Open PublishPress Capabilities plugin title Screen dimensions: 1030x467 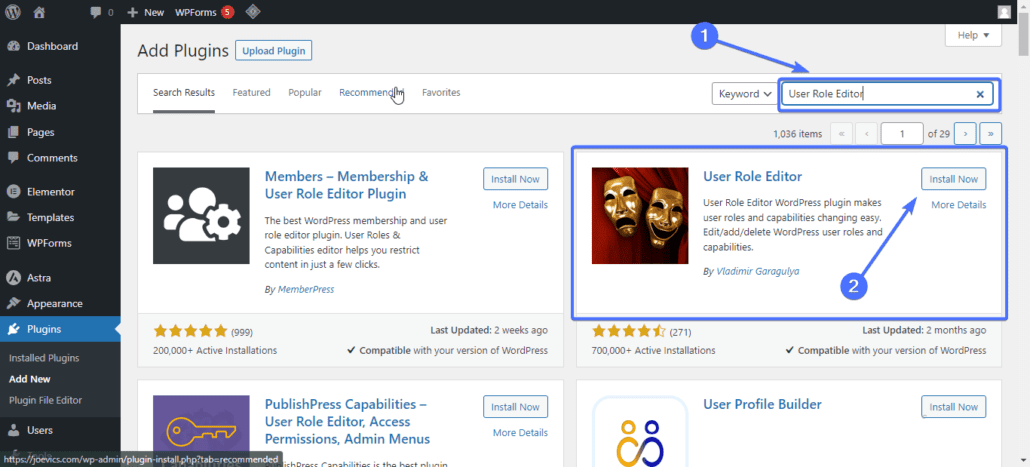(347, 422)
